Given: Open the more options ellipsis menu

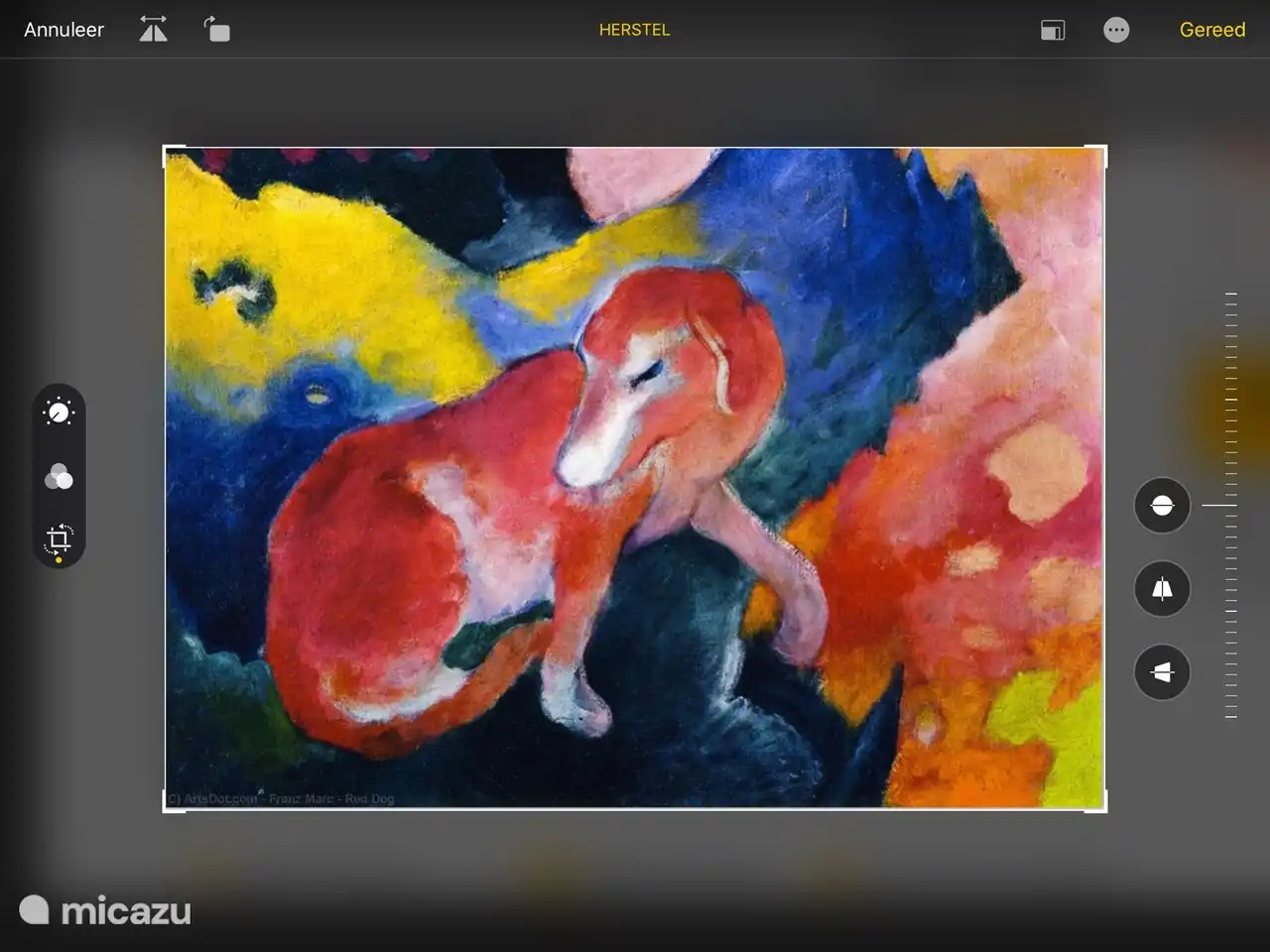Looking at the screenshot, I should (1116, 30).
